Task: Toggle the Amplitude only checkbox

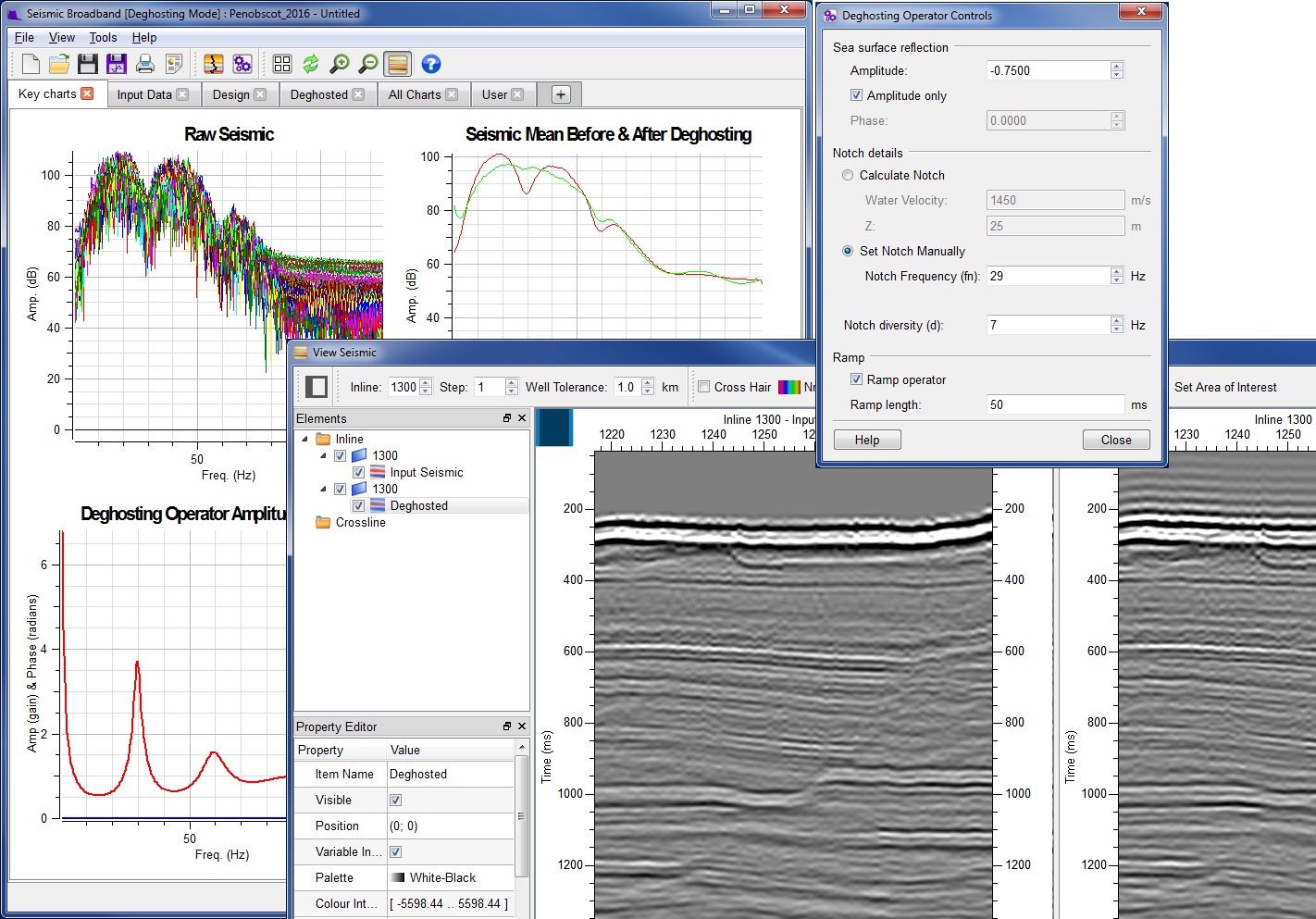Action: [856, 95]
